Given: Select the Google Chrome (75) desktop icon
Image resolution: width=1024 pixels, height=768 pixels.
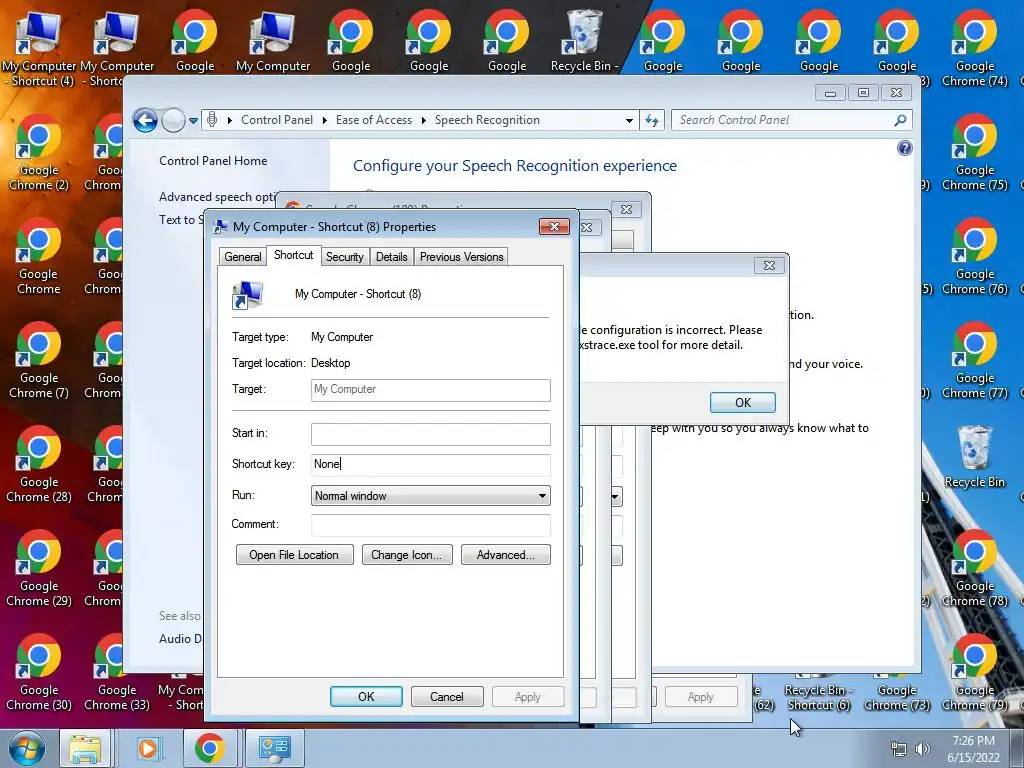Looking at the screenshot, I should 974,152.
